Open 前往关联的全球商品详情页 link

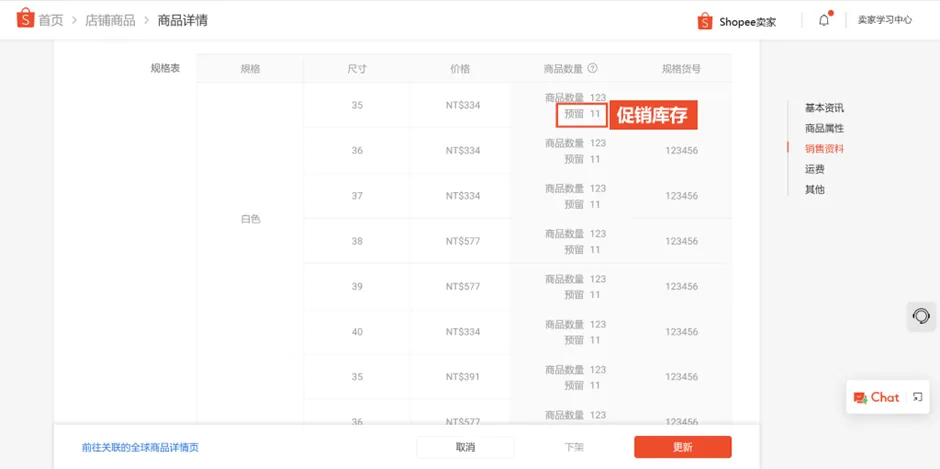tap(140, 447)
